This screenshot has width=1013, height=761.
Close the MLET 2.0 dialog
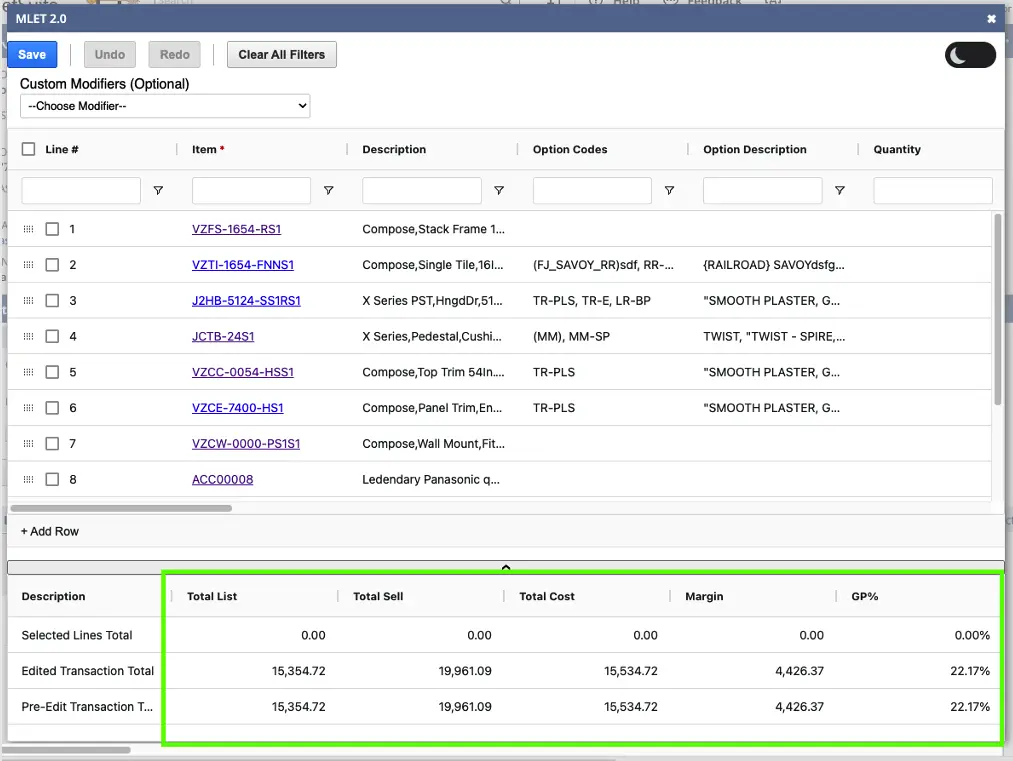pos(991,19)
